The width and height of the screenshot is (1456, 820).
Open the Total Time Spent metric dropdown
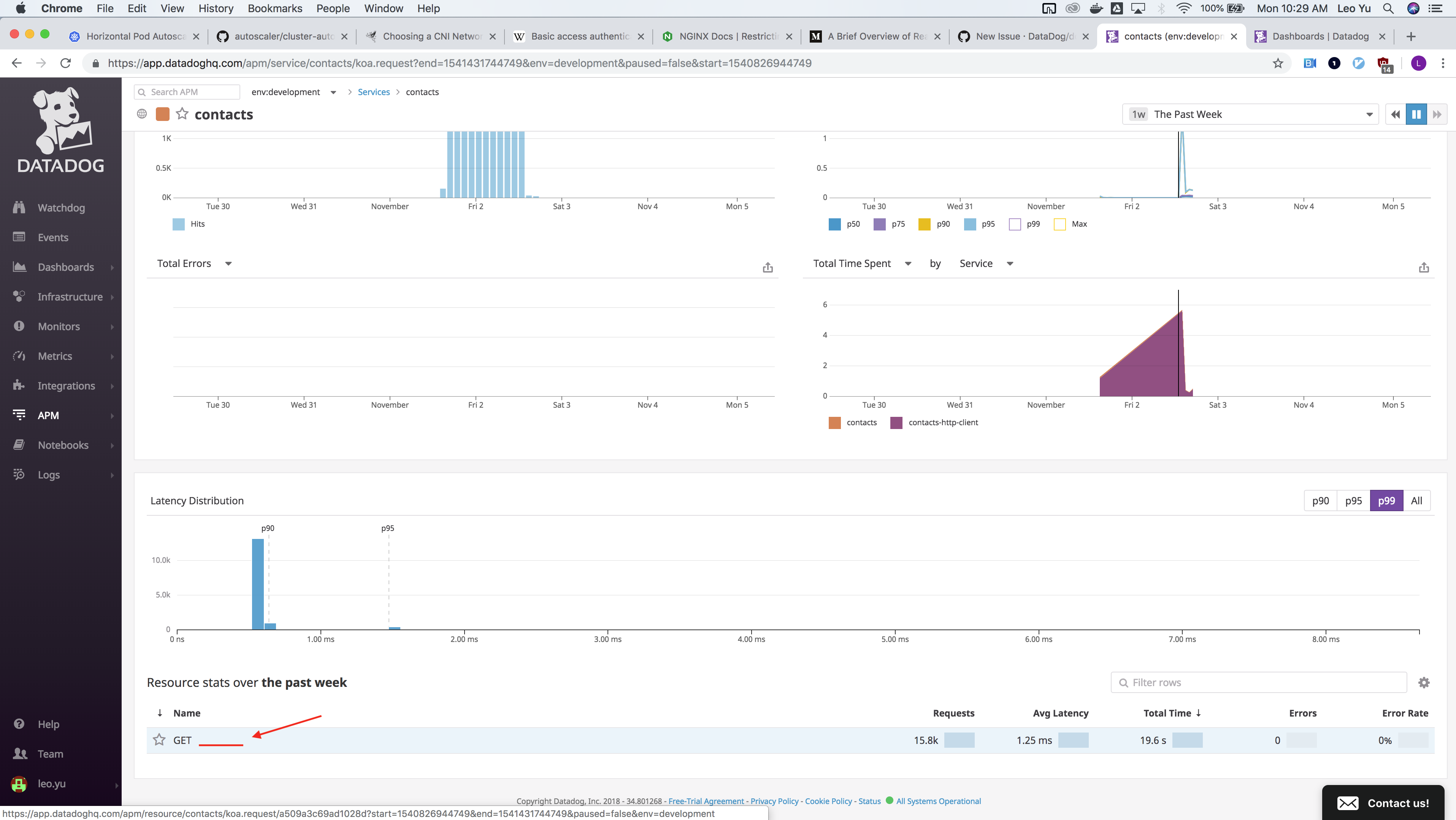908,264
